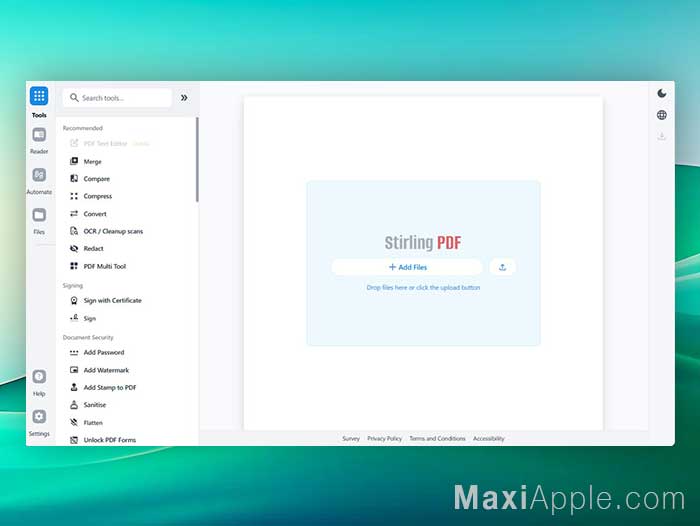Focus the Search tools field
Screen dimensions: 700x526
point(117,98)
